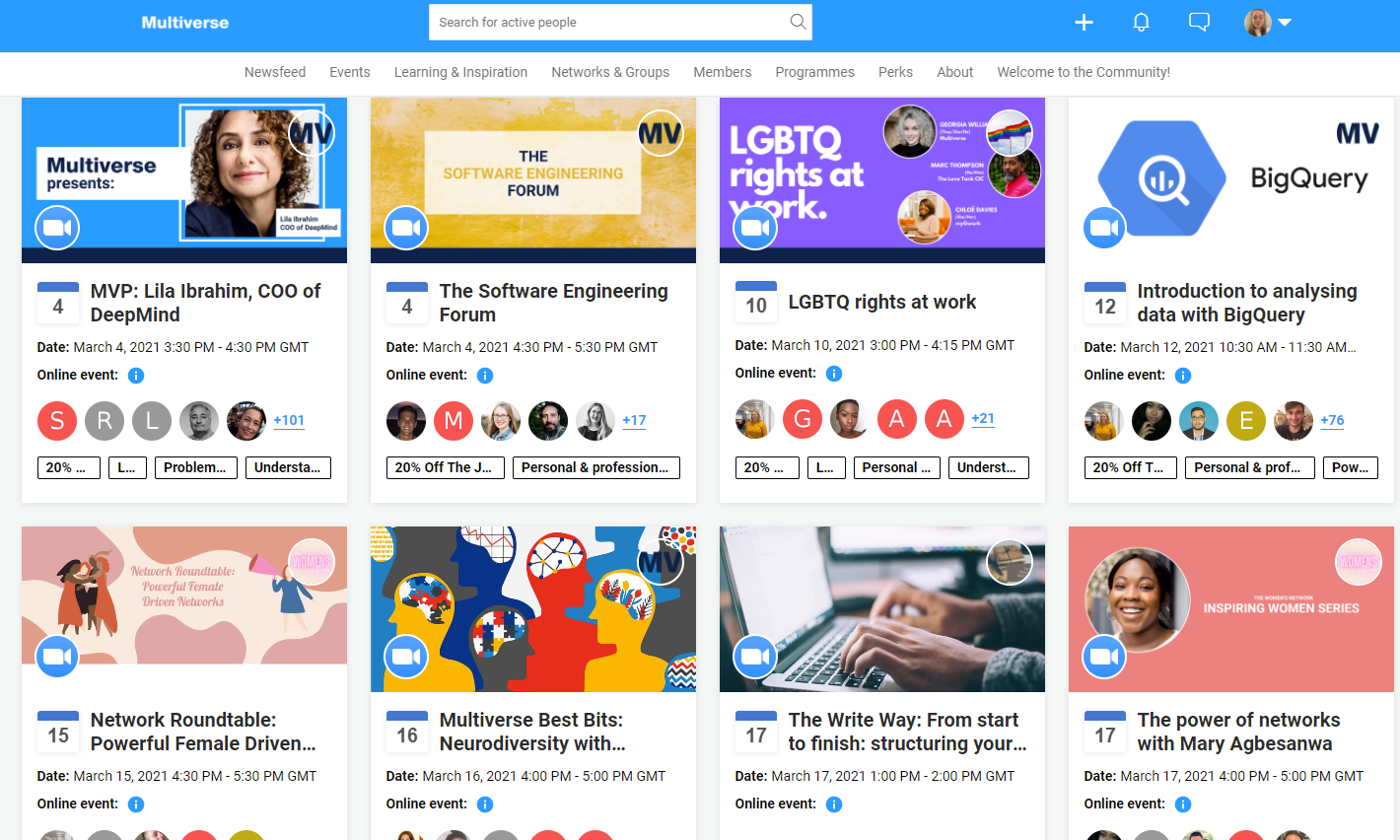Open the Events menu item
This screenshot has height=840, width=1400.
(350, 72)
